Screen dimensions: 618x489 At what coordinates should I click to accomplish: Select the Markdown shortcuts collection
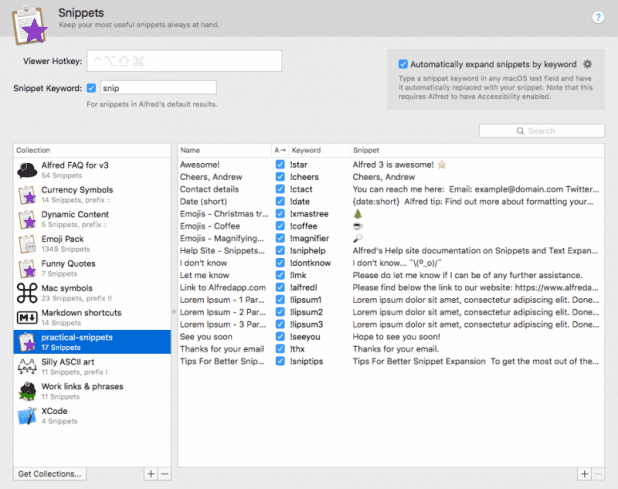92,317
